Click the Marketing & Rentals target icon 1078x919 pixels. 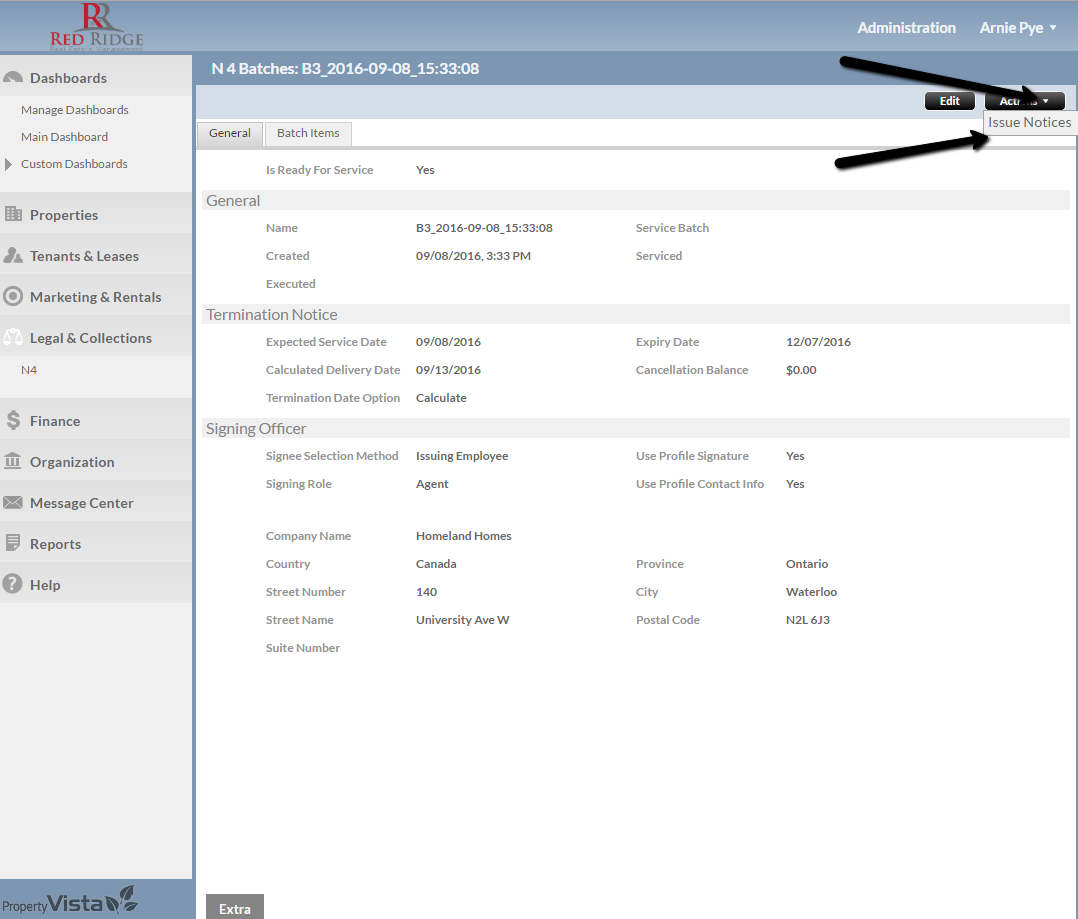pos(13,297)
